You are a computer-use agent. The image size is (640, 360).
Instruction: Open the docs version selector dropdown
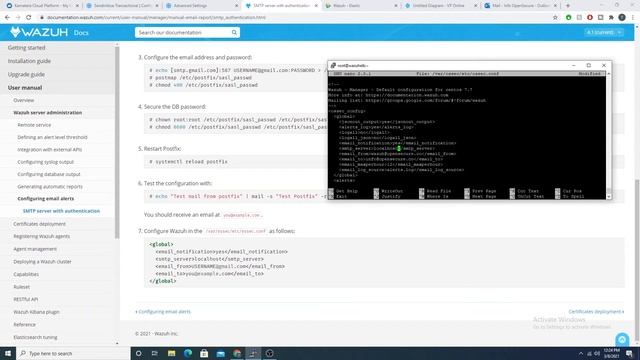pyautogui.click(x=604, y=32)
